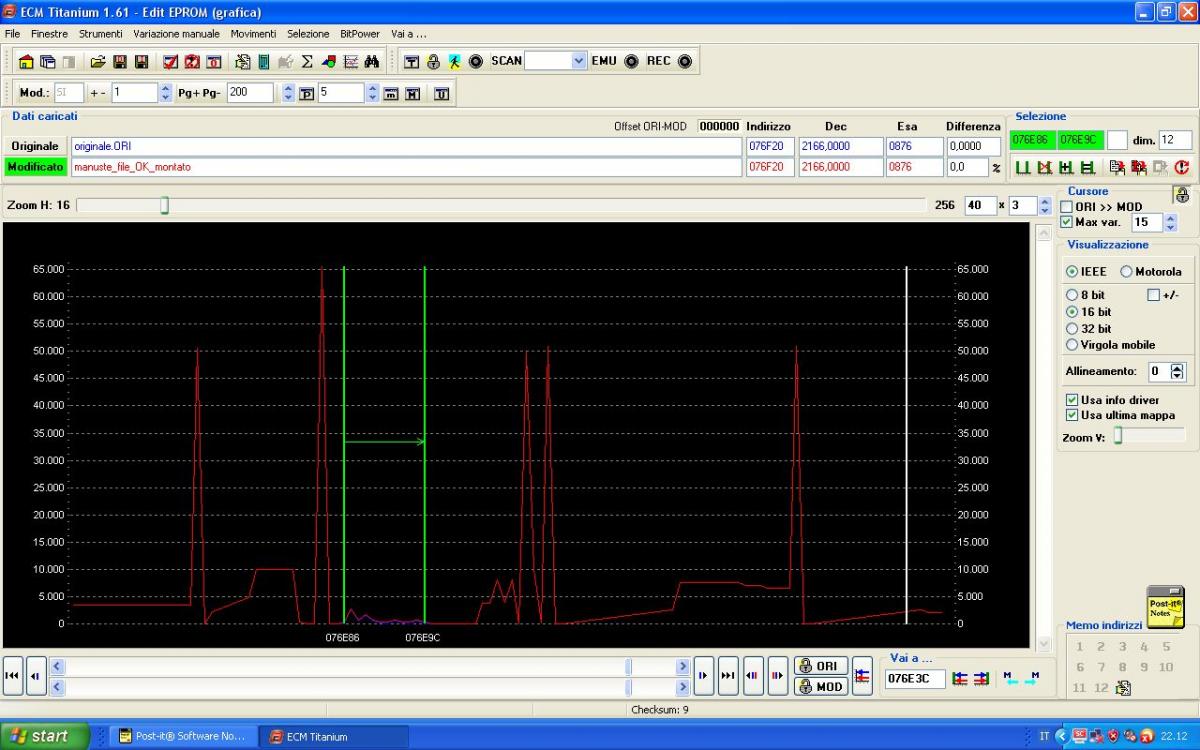Open the Finestre menu
This screenshot has width=1200, height=750.
(x=49, y=34)
